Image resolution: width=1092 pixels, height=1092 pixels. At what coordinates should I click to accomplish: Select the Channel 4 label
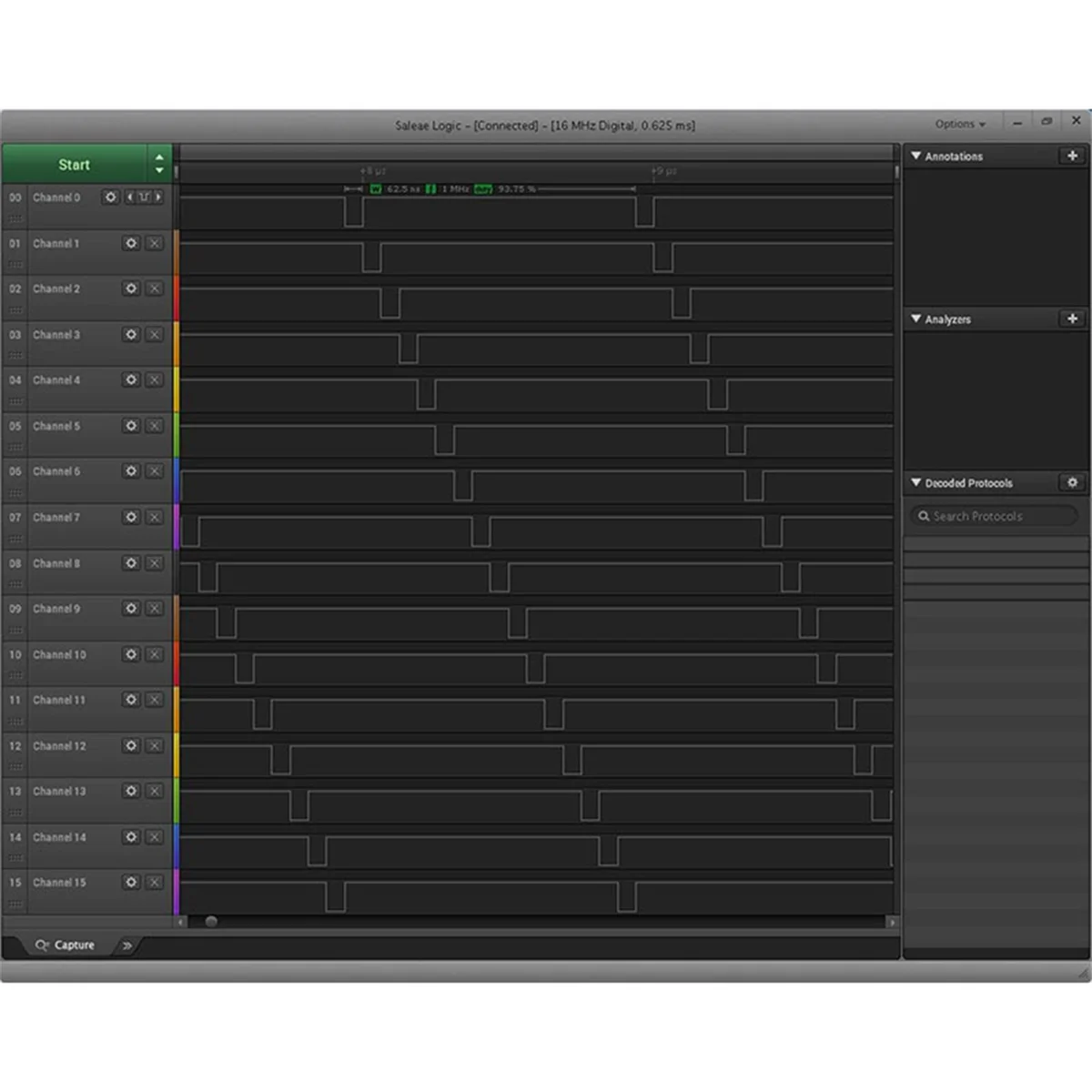pos(56,380)
